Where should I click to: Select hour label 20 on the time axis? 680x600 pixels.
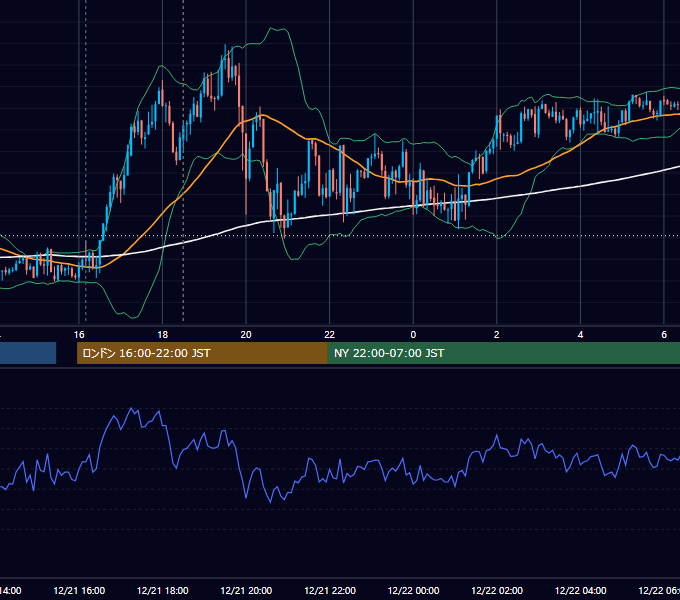point(246,335)
